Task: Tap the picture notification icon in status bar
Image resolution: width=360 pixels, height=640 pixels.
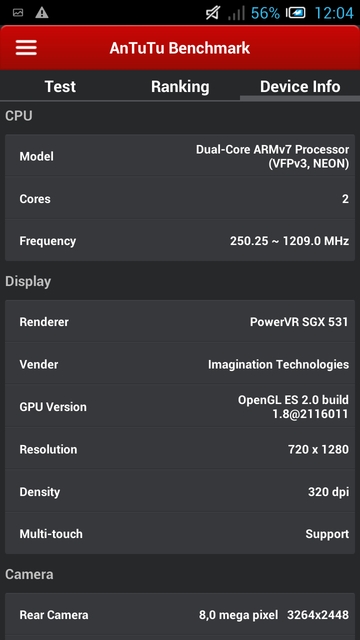Action: pyautogui.click(x=18, y=13)
